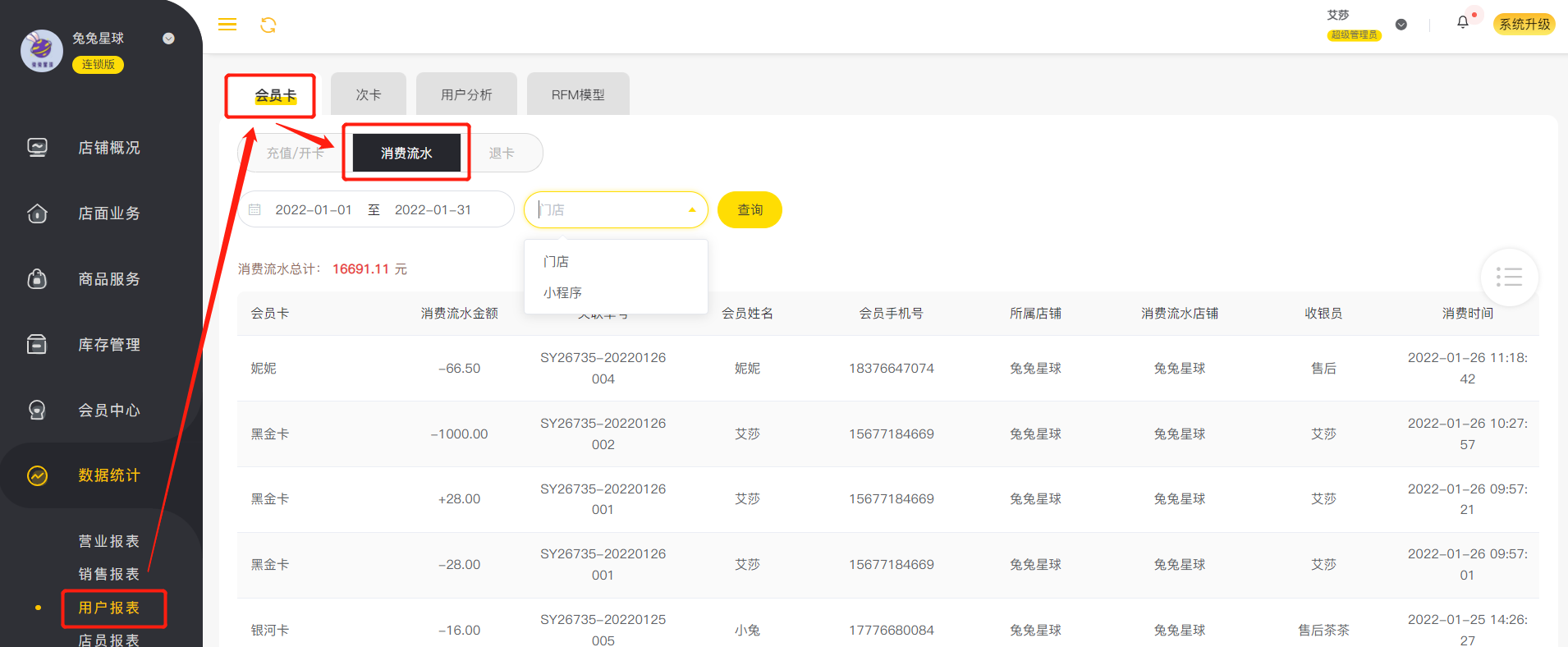Click the 妮妮 member card cell
1568x647 pixels.
264,368
